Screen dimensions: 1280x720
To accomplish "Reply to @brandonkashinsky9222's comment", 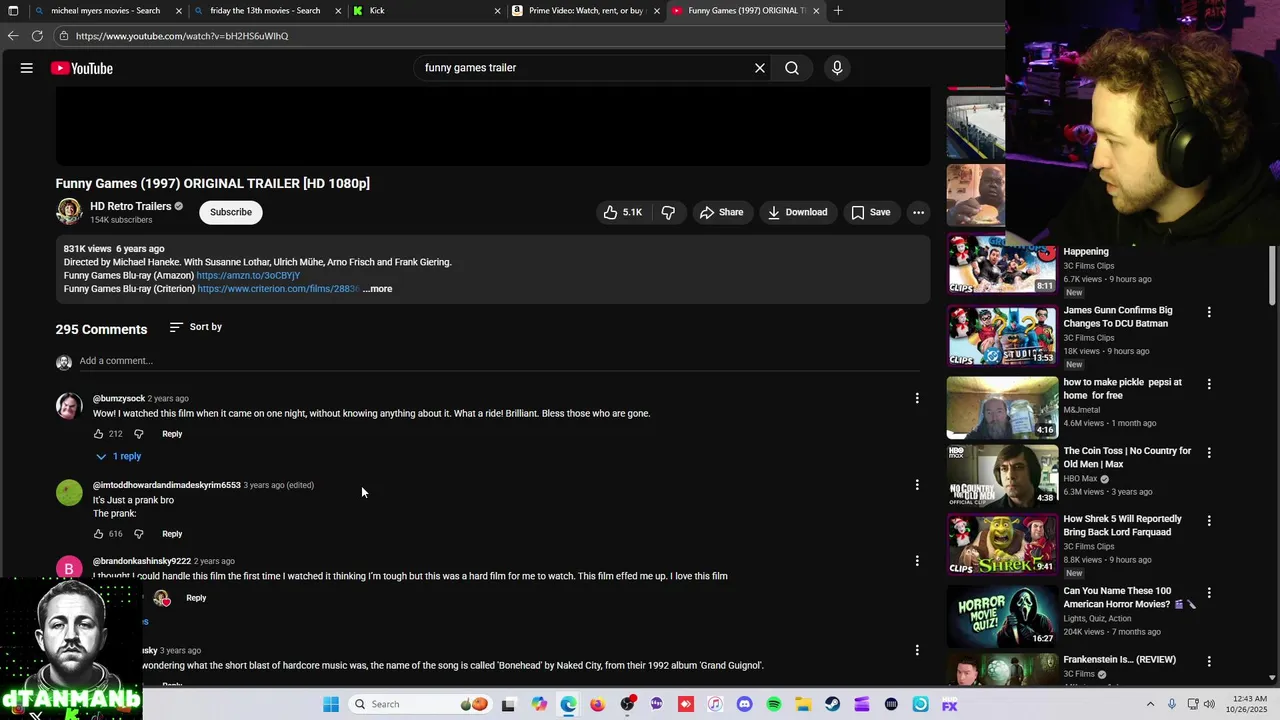I will [x=196, y=598].
